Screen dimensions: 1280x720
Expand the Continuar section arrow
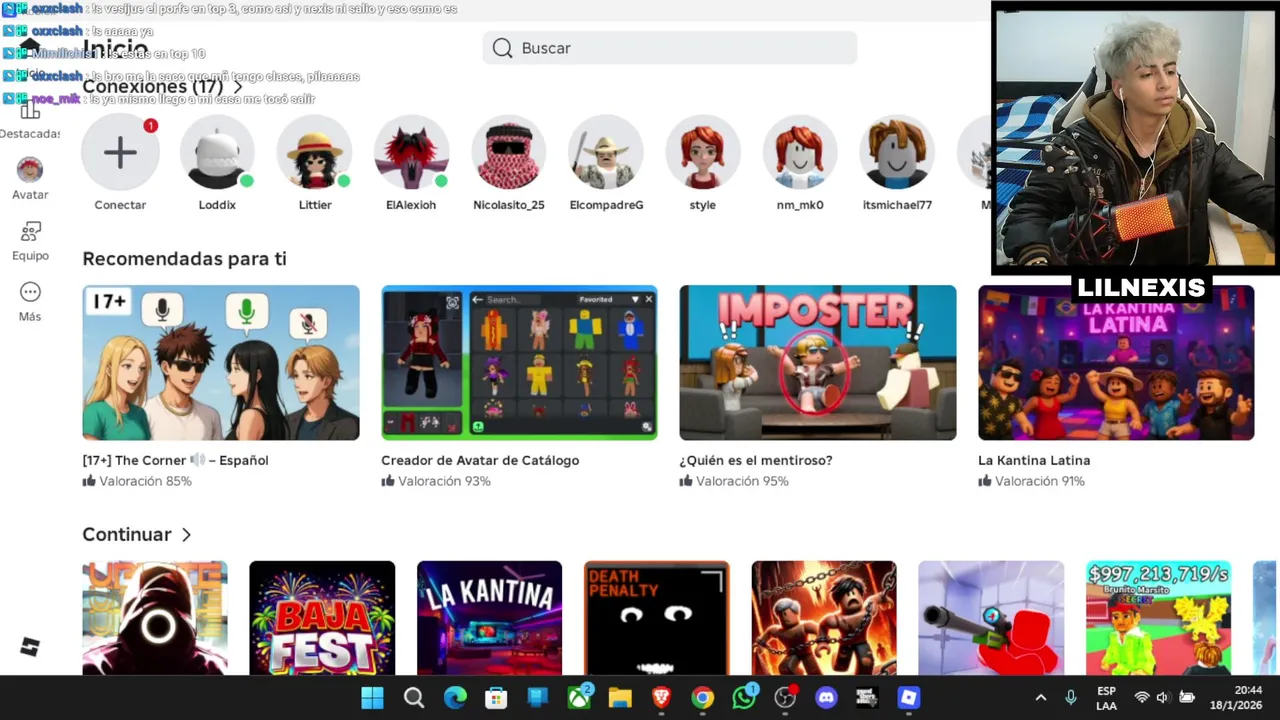186,535
